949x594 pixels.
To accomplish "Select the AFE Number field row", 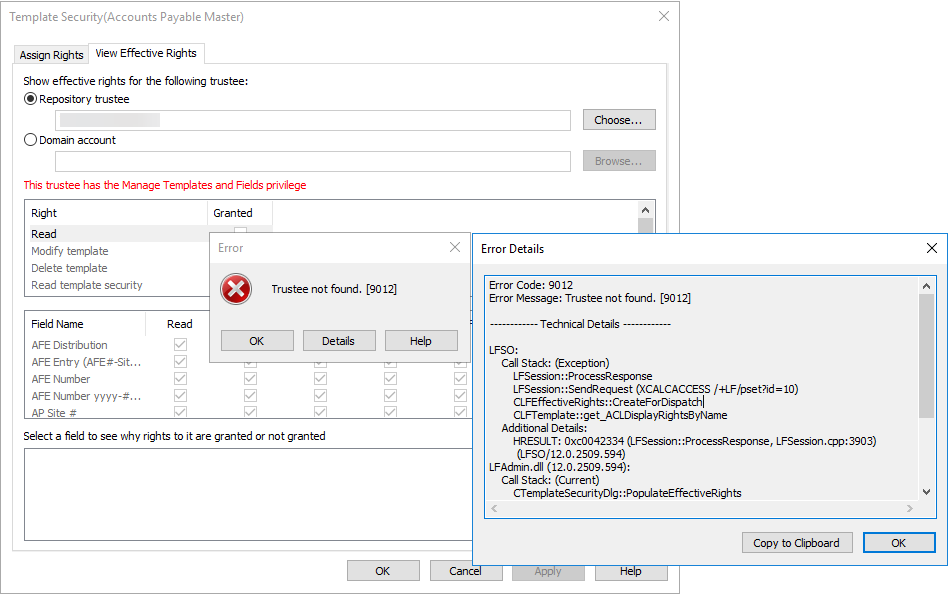I will (x=61, y=379).
